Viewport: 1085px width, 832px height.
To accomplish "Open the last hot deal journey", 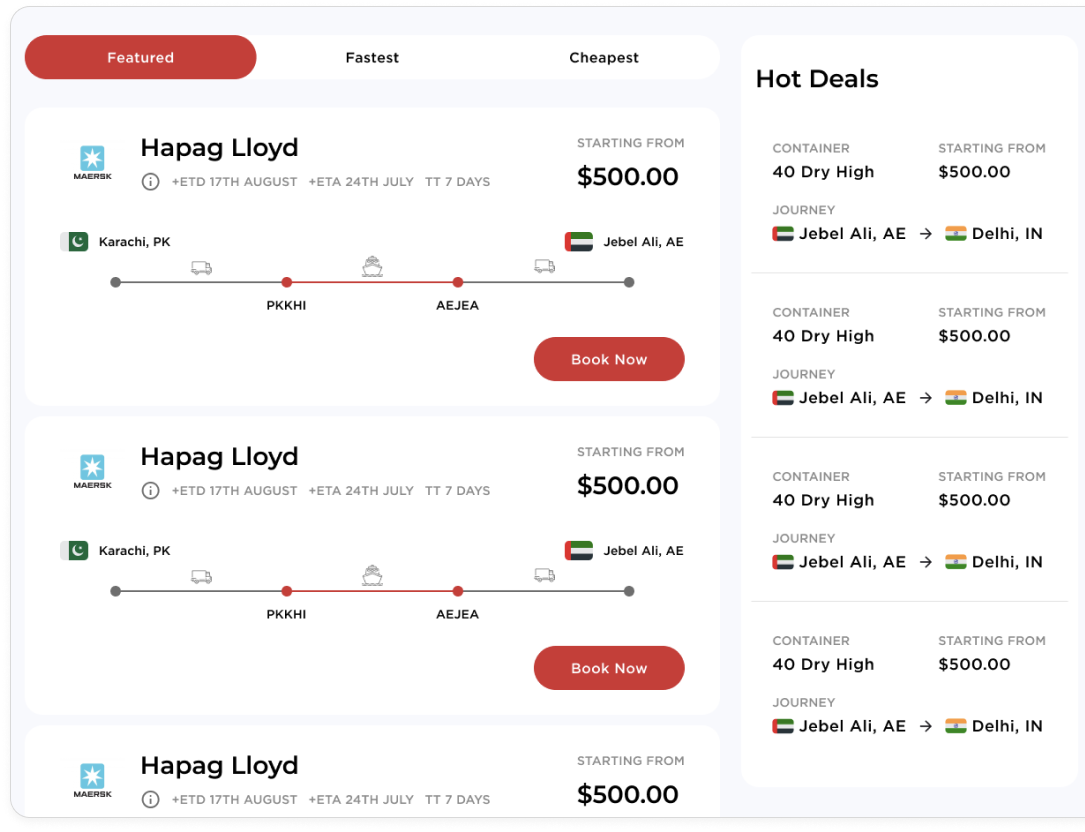I will [907, 726].
